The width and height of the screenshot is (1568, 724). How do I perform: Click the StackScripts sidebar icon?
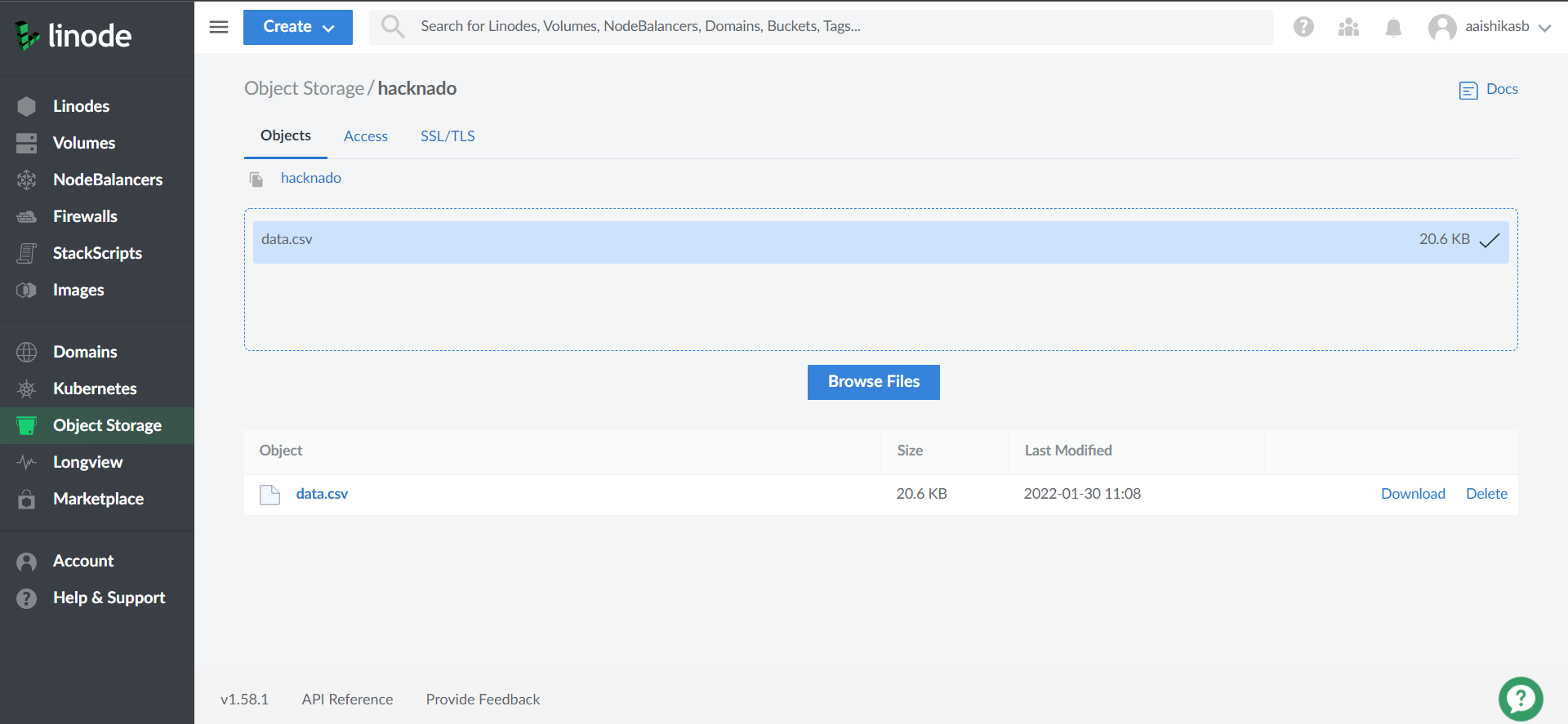pos(27,253)
